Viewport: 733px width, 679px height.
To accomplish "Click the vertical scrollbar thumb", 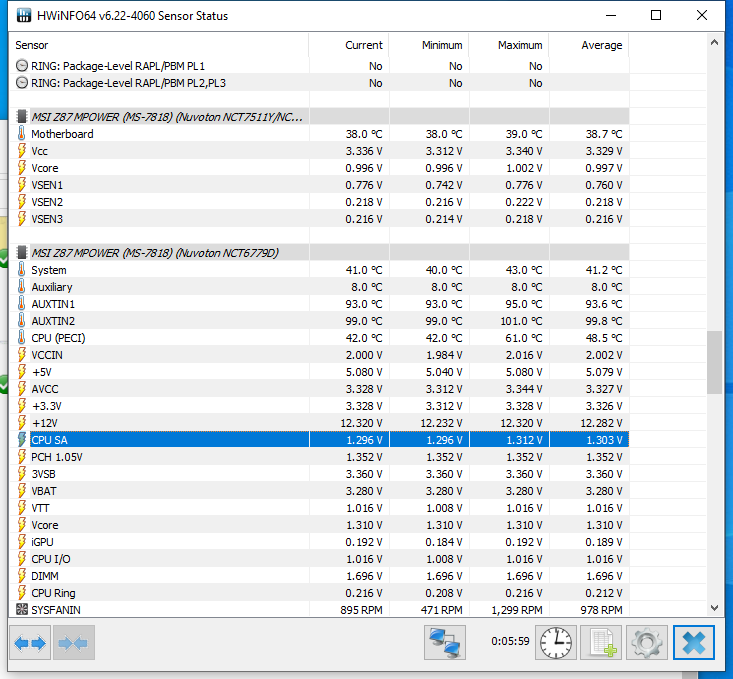I will point(714,363).
